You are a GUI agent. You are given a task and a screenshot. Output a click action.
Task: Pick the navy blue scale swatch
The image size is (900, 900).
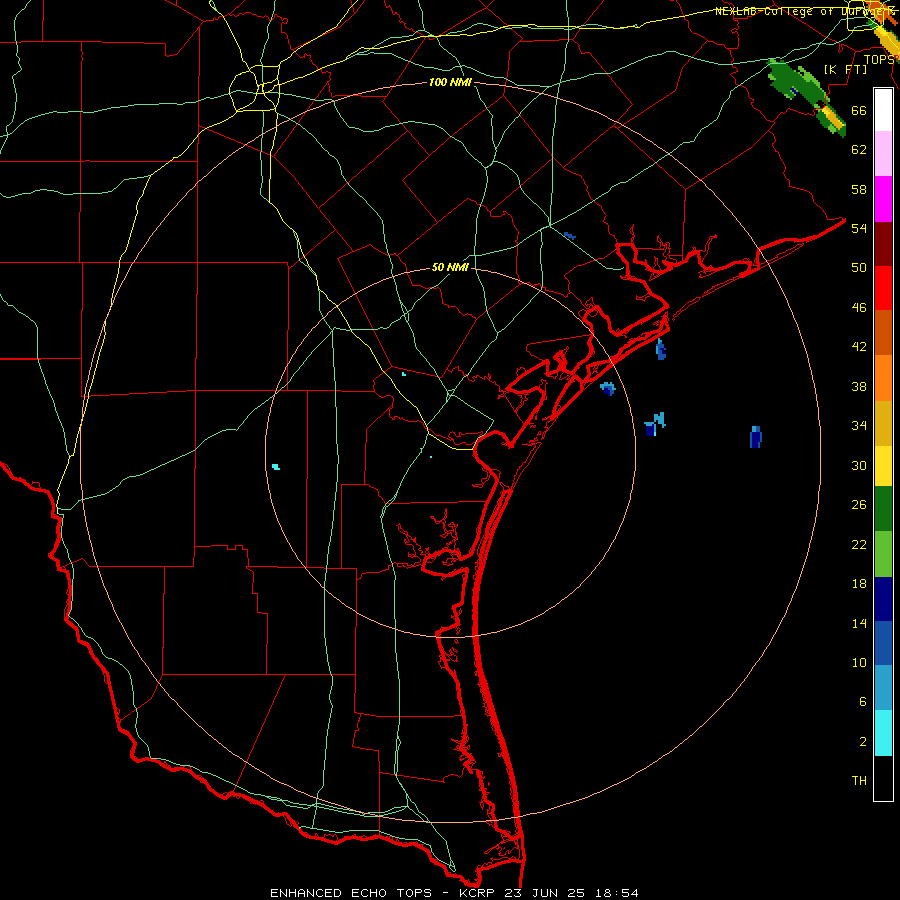point(883,599)
